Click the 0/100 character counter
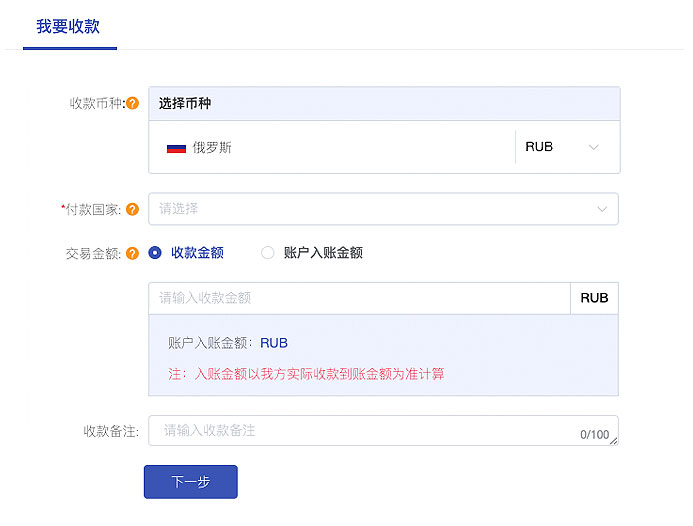This screenshot has width=693, height=526. 593,435
